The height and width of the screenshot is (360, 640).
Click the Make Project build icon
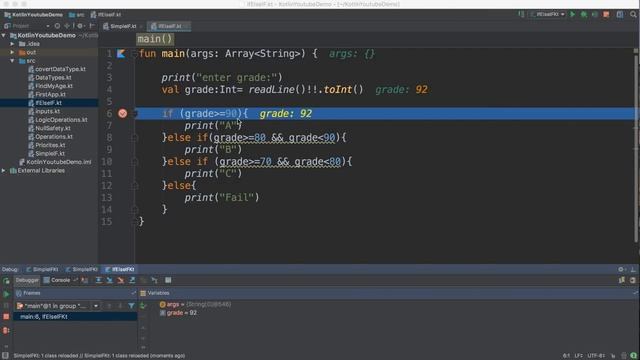click(521, 14)
